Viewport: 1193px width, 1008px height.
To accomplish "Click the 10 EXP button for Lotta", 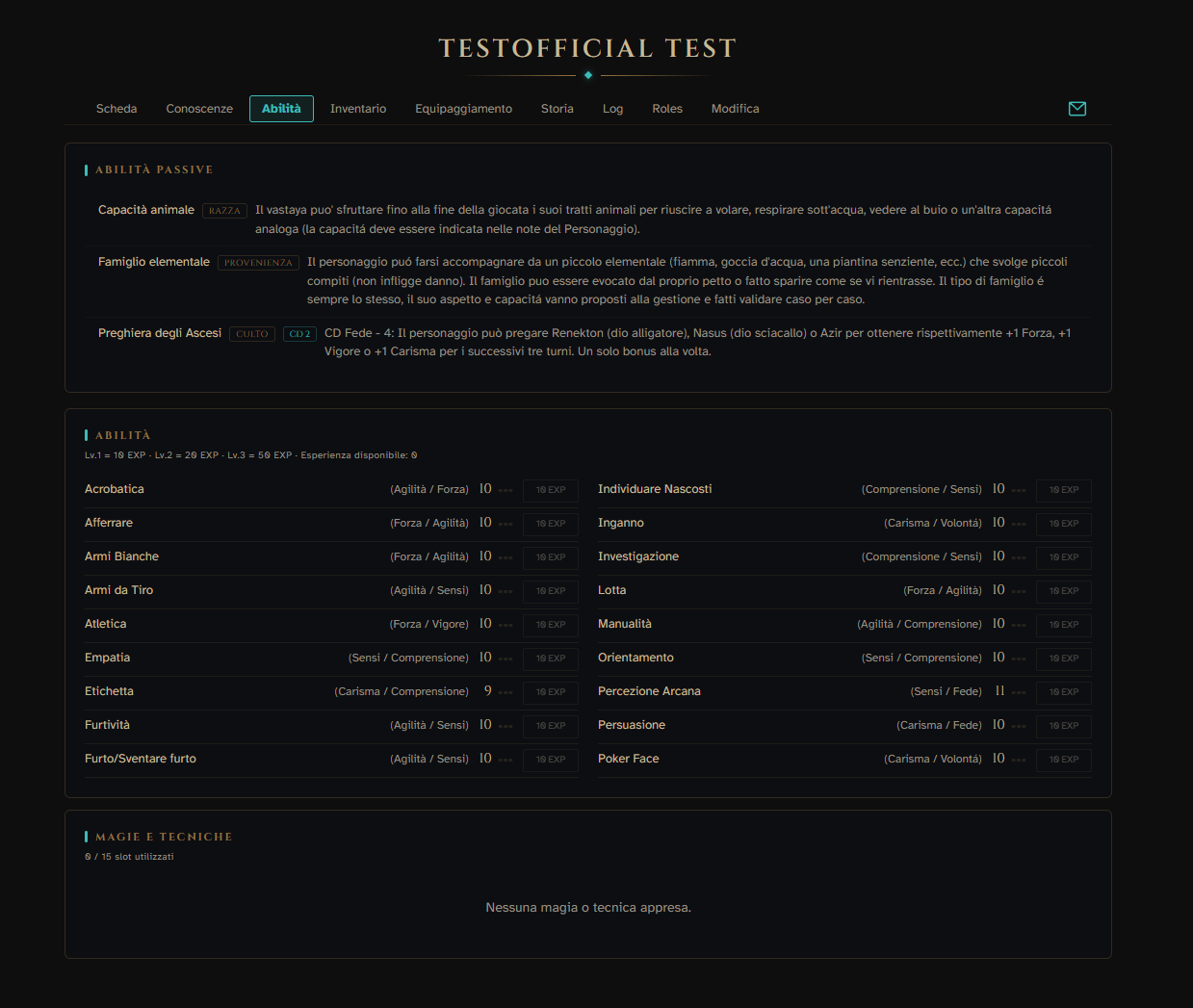I will point(1064,591).
